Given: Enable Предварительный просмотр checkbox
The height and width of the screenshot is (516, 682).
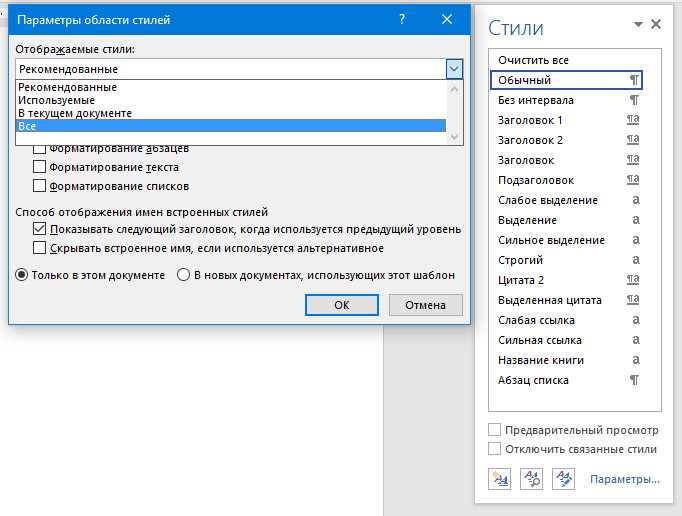Looking at the screenshot, I should pos(495,430).
